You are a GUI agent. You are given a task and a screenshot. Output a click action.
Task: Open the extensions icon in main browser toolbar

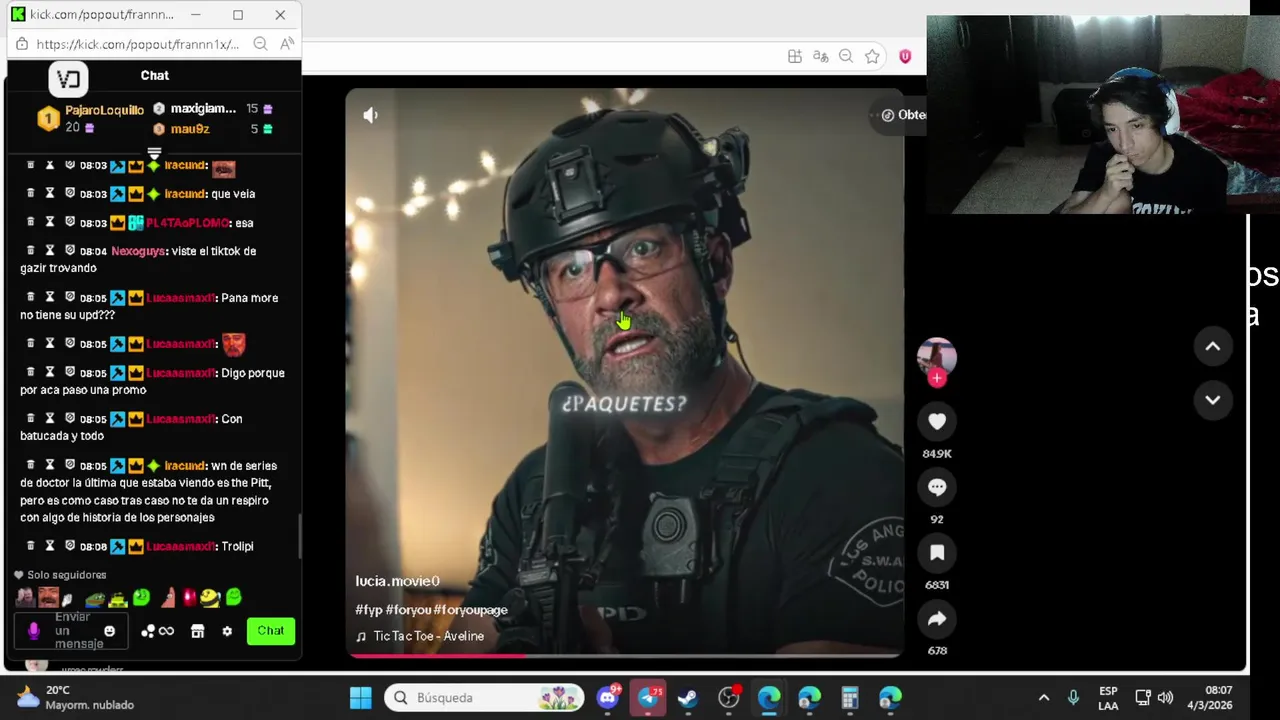(x=794, y=57)
